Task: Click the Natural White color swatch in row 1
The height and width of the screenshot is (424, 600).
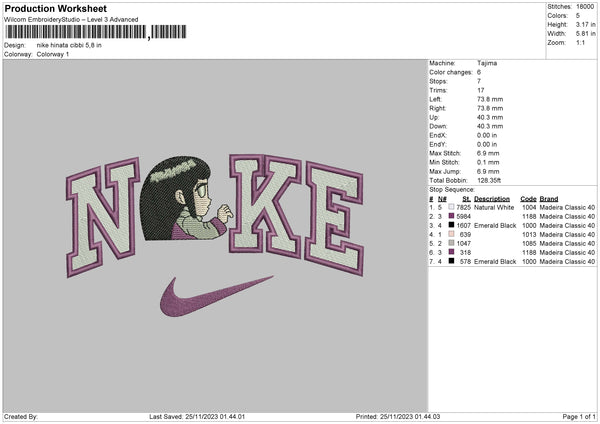Action: click(452, 207)
